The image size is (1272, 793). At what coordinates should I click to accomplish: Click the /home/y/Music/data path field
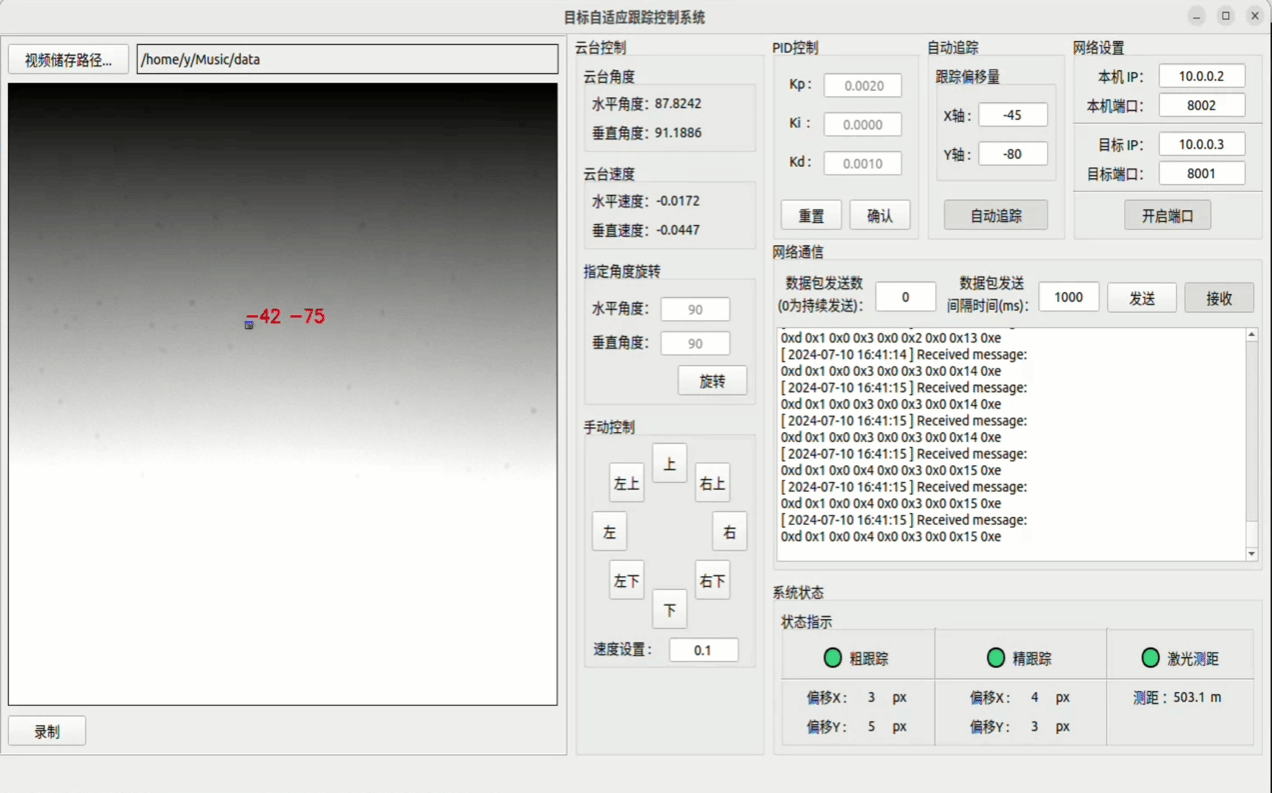tap(347, 59)
